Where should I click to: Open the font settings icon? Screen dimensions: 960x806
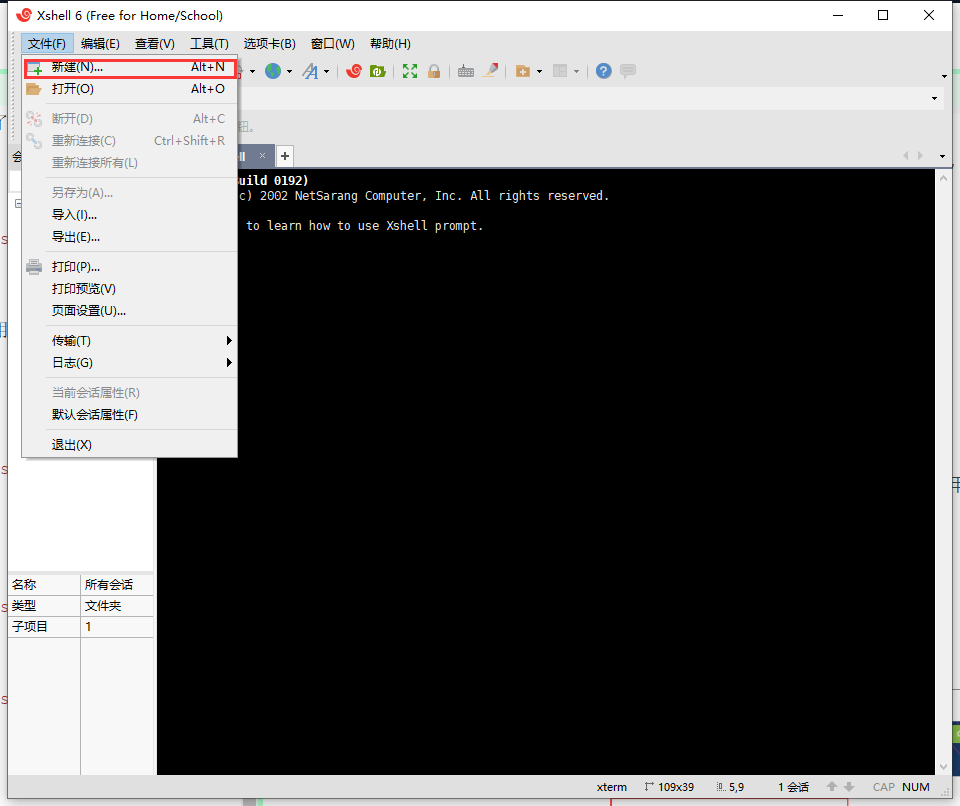pyautogui.click(x=310, y=71)
